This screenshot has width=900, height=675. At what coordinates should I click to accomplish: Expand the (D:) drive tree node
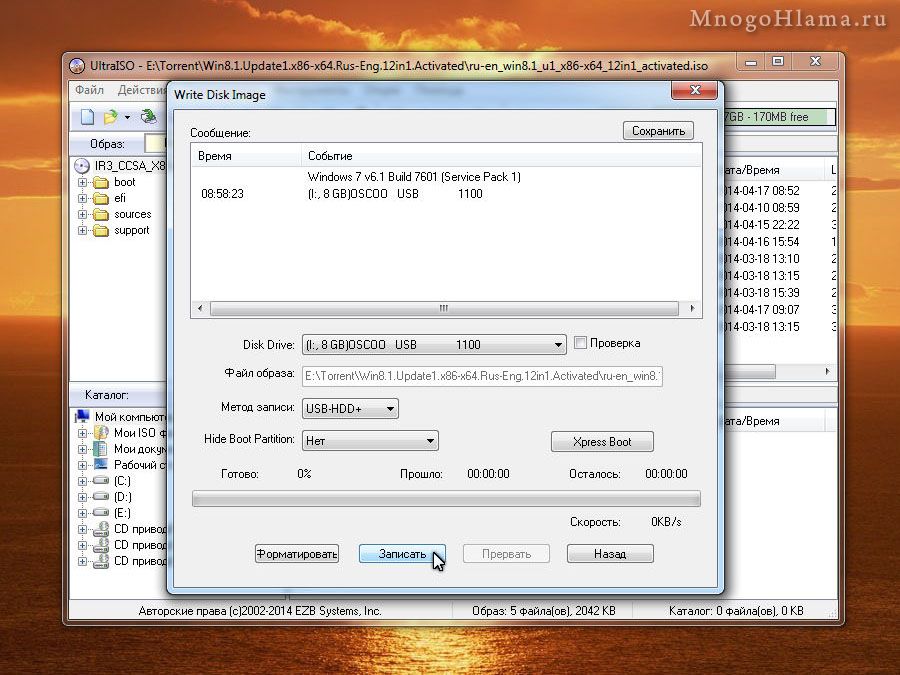83,497
